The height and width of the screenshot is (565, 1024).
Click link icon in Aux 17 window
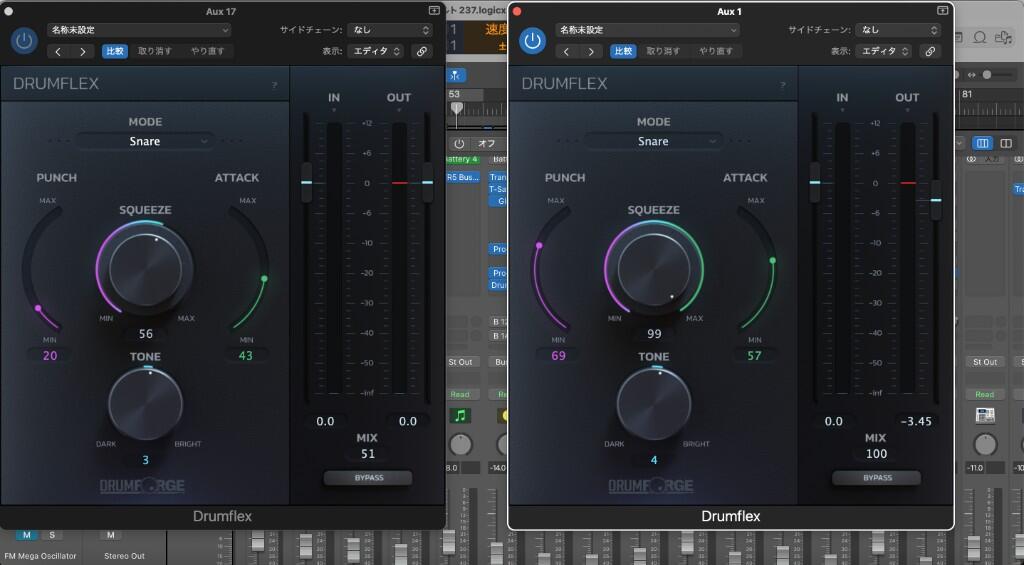point(422,51)
